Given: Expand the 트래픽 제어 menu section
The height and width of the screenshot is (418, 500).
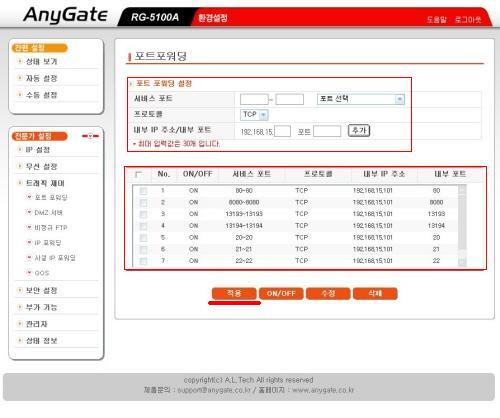Looking at the screenshot, I should coord(45,183).
